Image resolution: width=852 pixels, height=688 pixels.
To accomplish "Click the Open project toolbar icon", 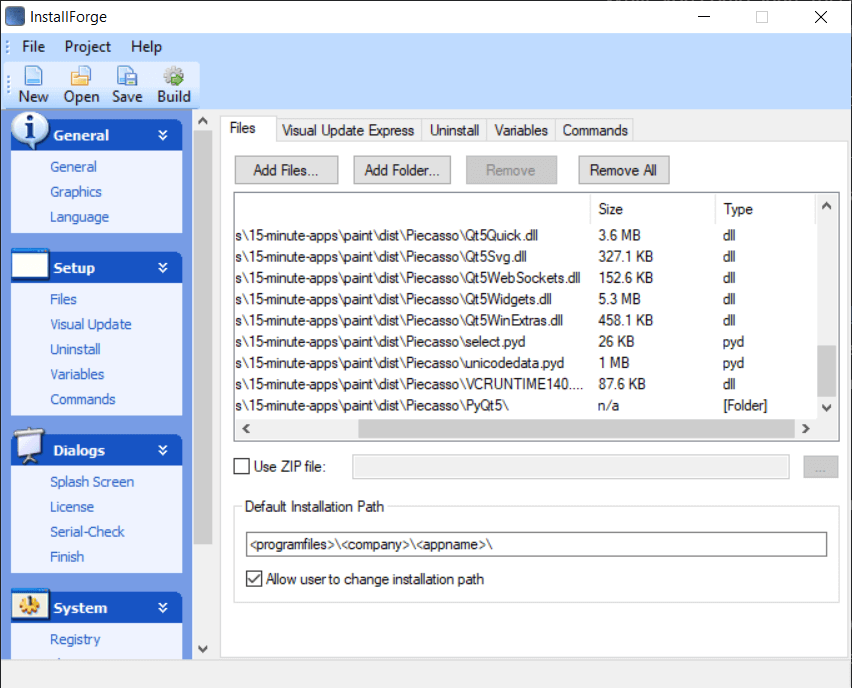I will (81, 77).
